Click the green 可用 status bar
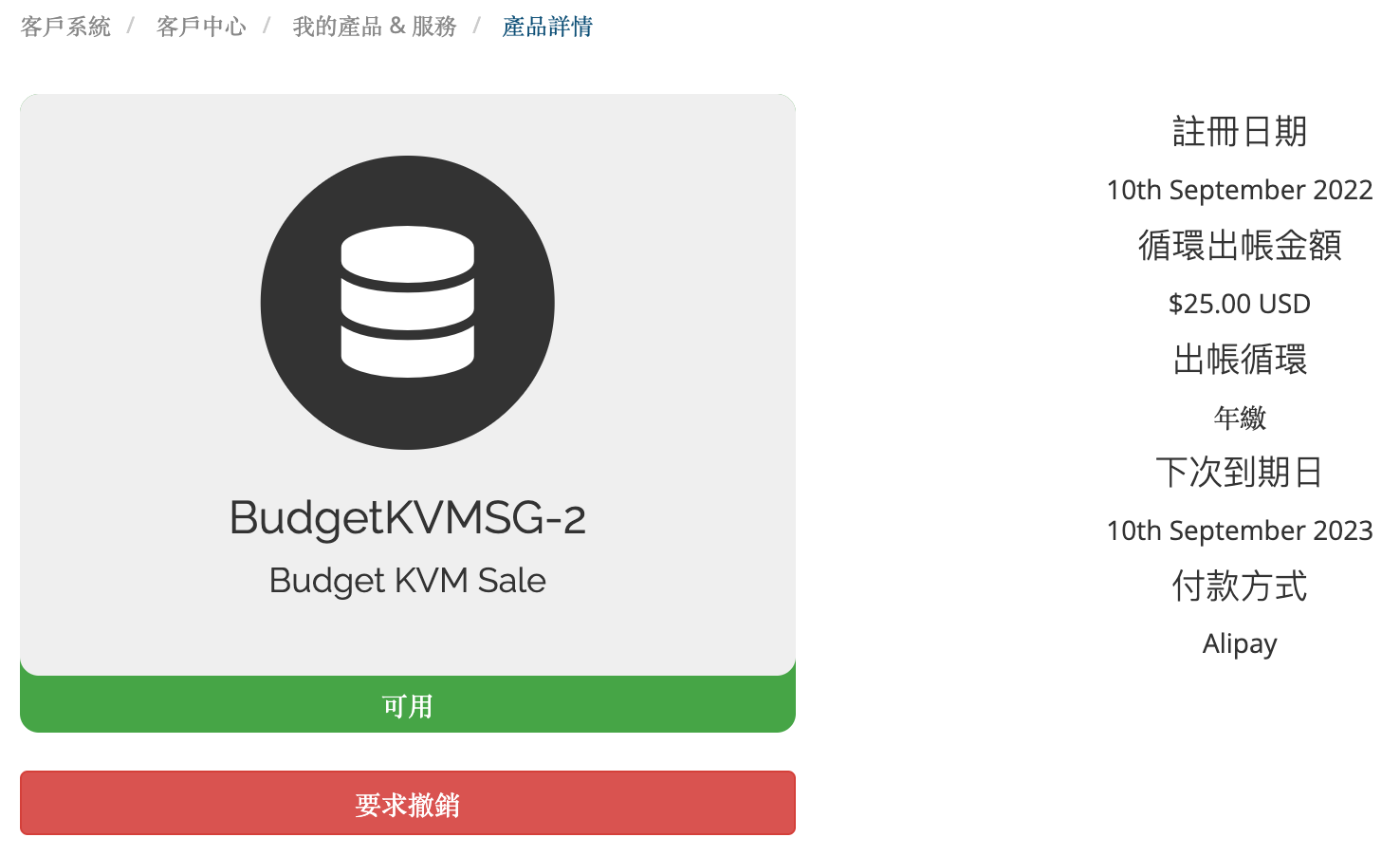 408,705
